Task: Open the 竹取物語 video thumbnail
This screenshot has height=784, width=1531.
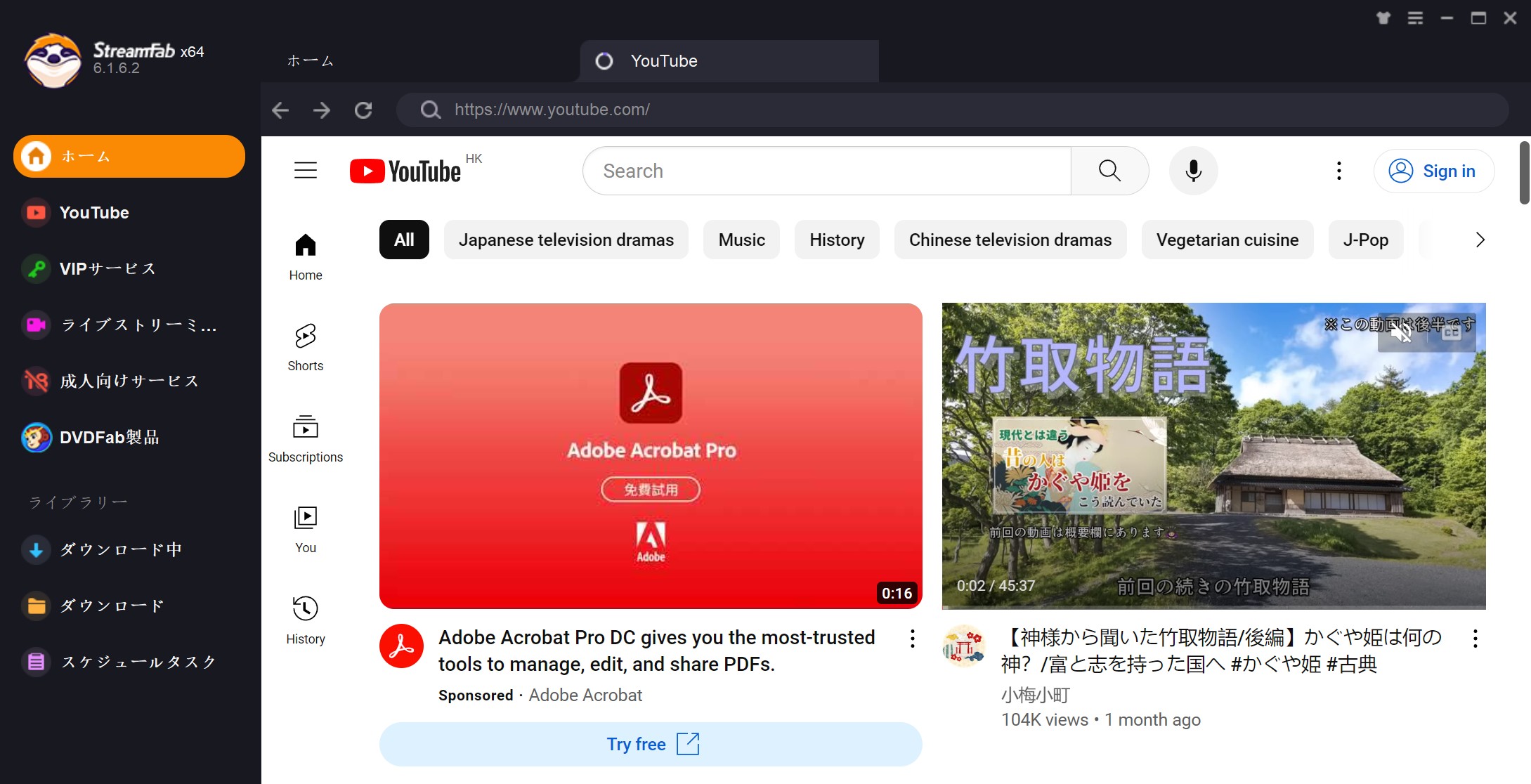Action: (1213, 456)
